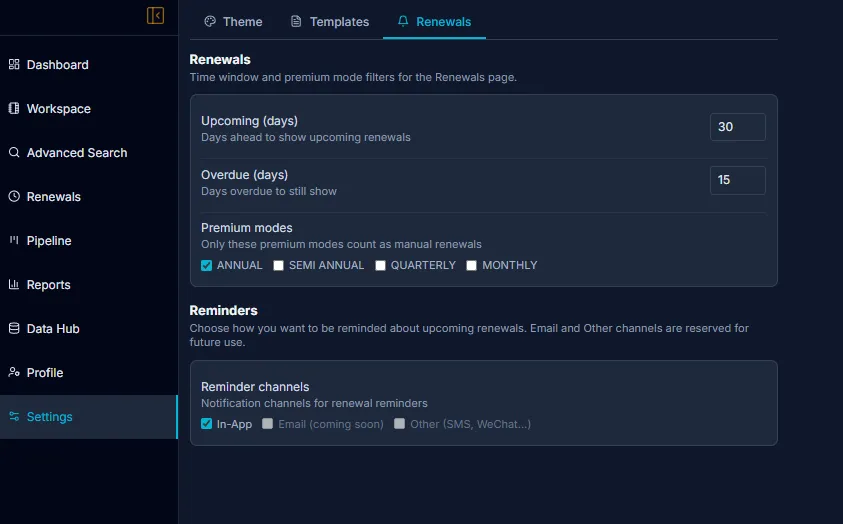This screenshot has width=843, height=524.
Task: Click the Settings sliders icon
Action: pos(14,417)
